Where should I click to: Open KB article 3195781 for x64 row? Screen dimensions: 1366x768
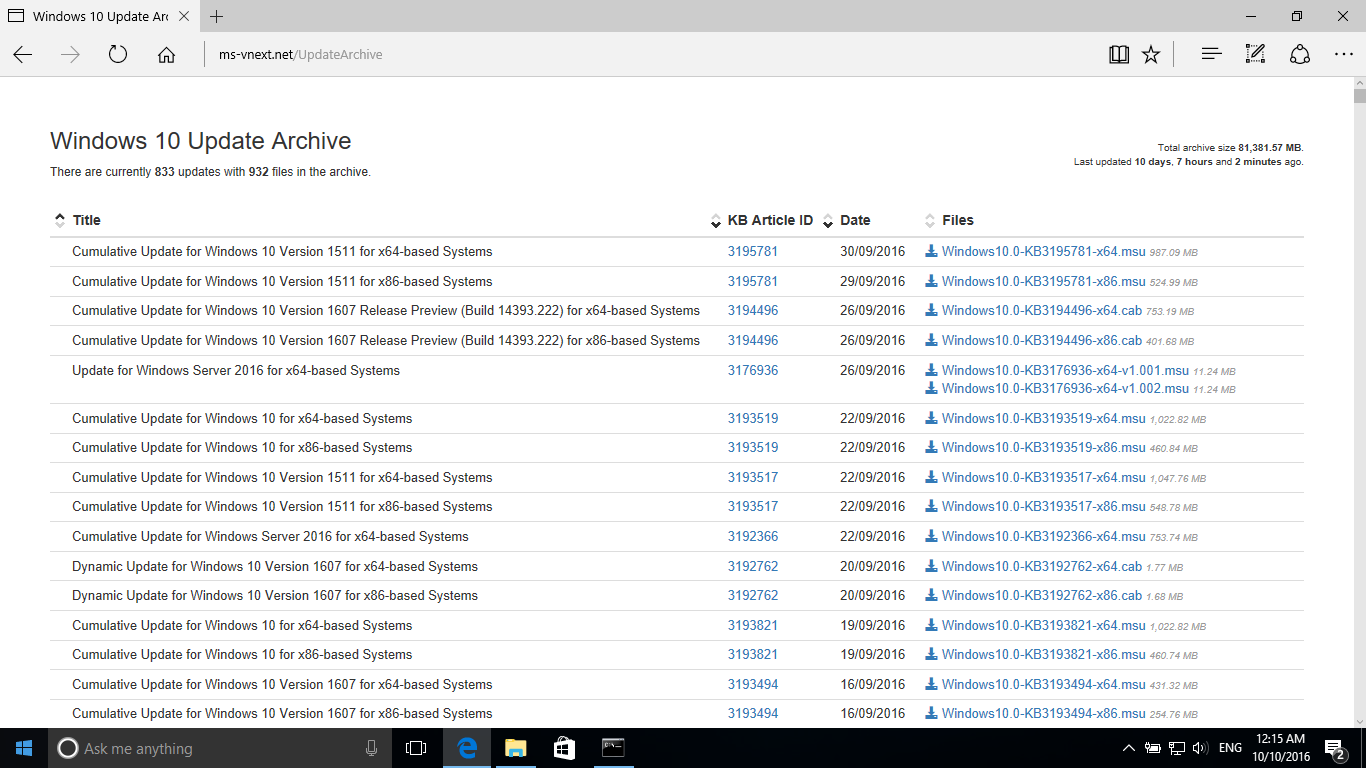753,252
